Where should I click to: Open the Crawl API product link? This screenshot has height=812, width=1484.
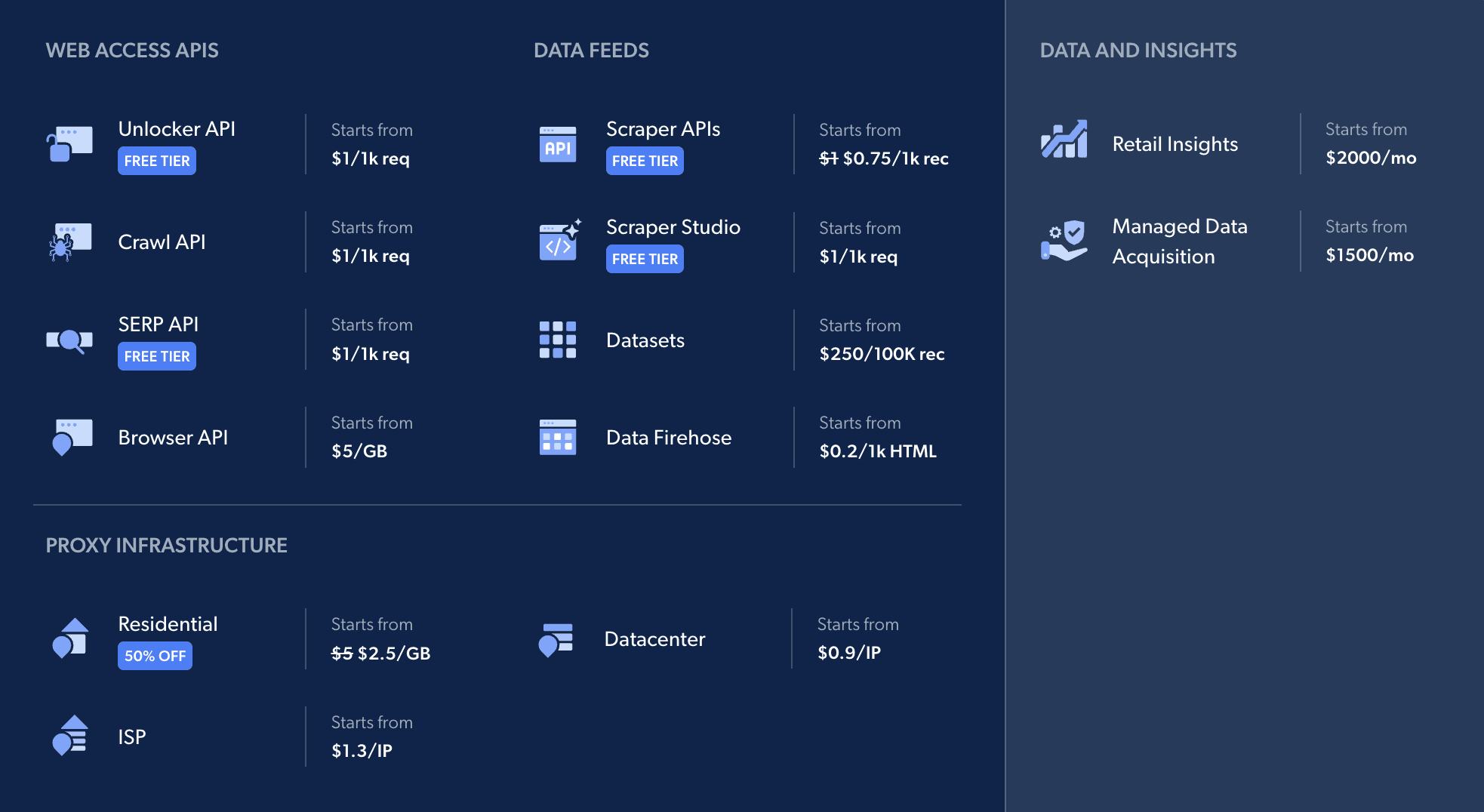[162, 242]
